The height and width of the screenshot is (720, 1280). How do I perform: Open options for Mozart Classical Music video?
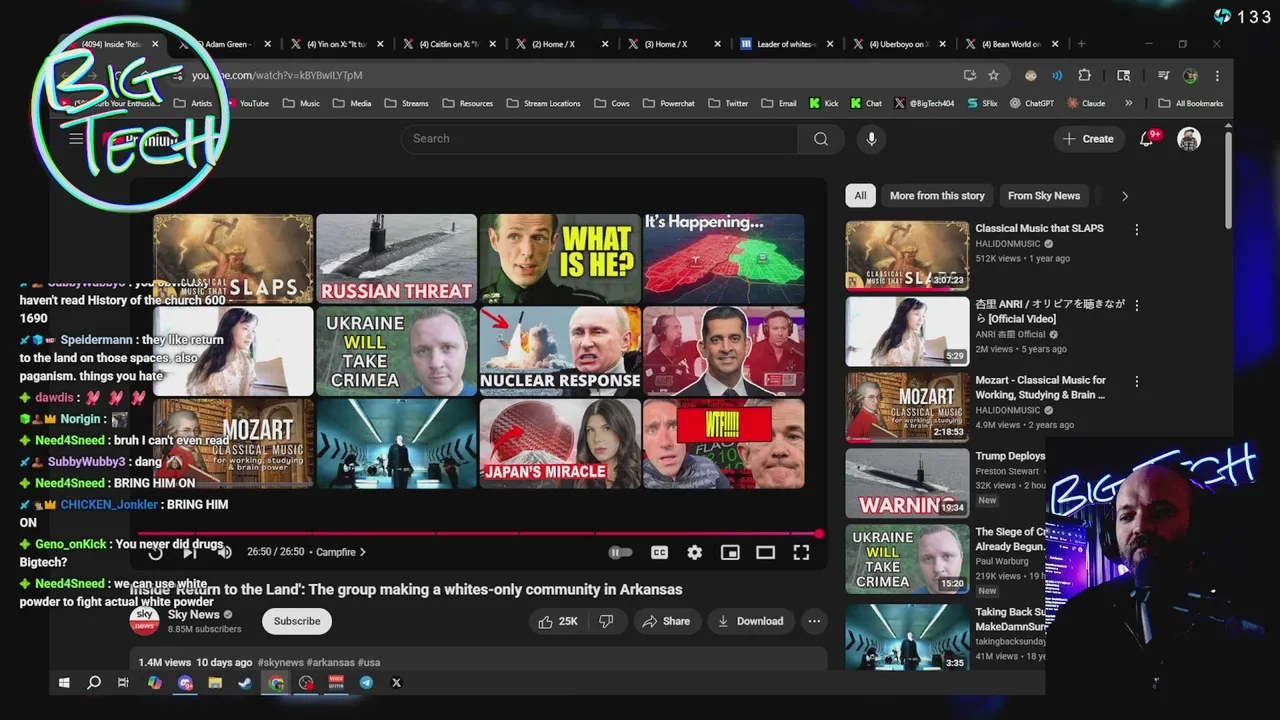tap(1136, 382)
